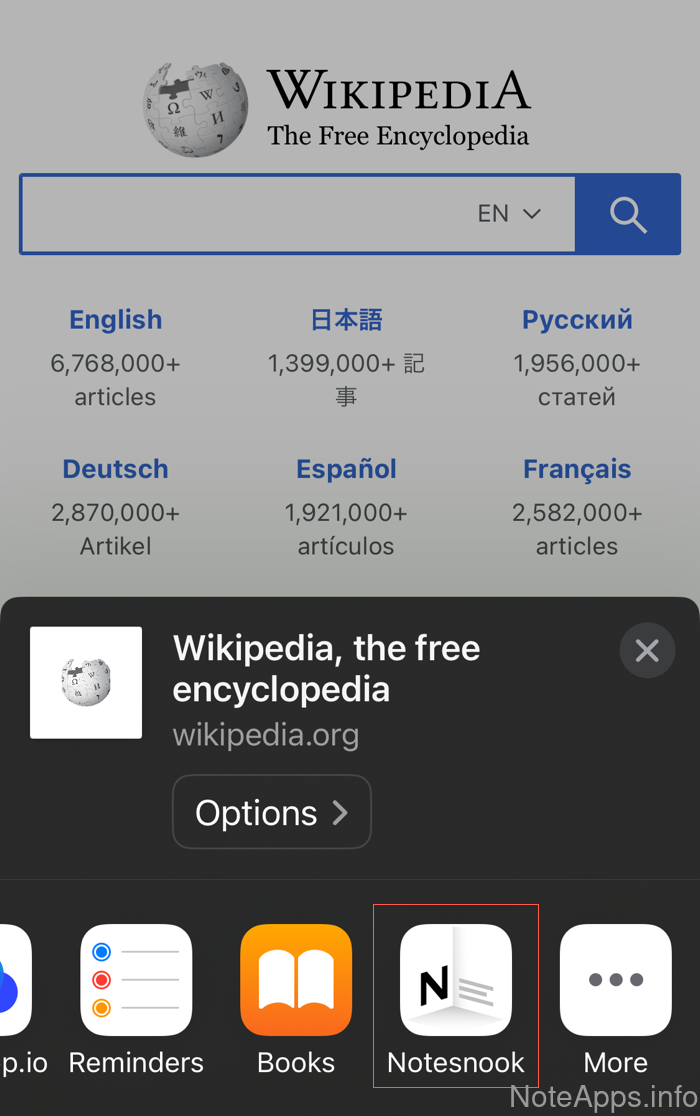Tap the partially visible app icon at left
700x1116 pixels.
click(x=14, y=980)
